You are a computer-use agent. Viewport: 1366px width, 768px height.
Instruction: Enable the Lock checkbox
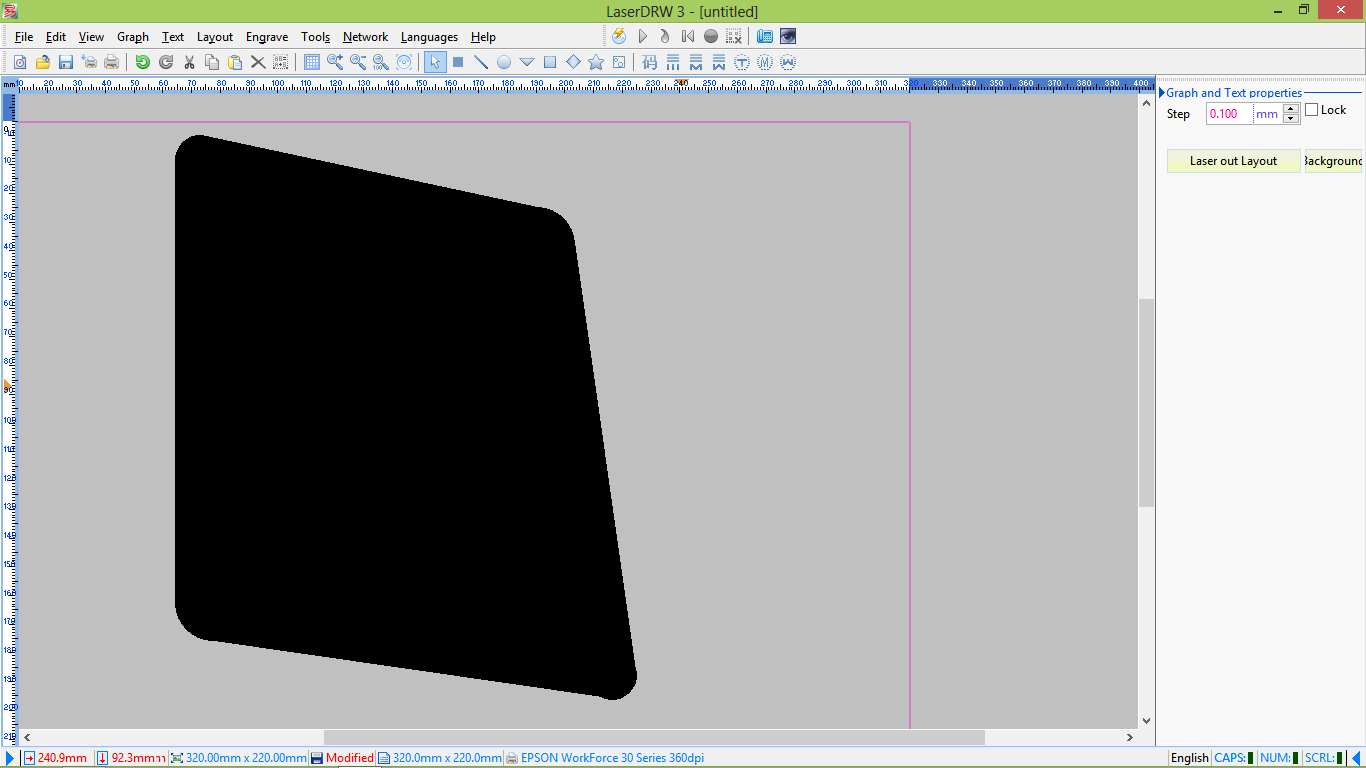[1312, 110]
